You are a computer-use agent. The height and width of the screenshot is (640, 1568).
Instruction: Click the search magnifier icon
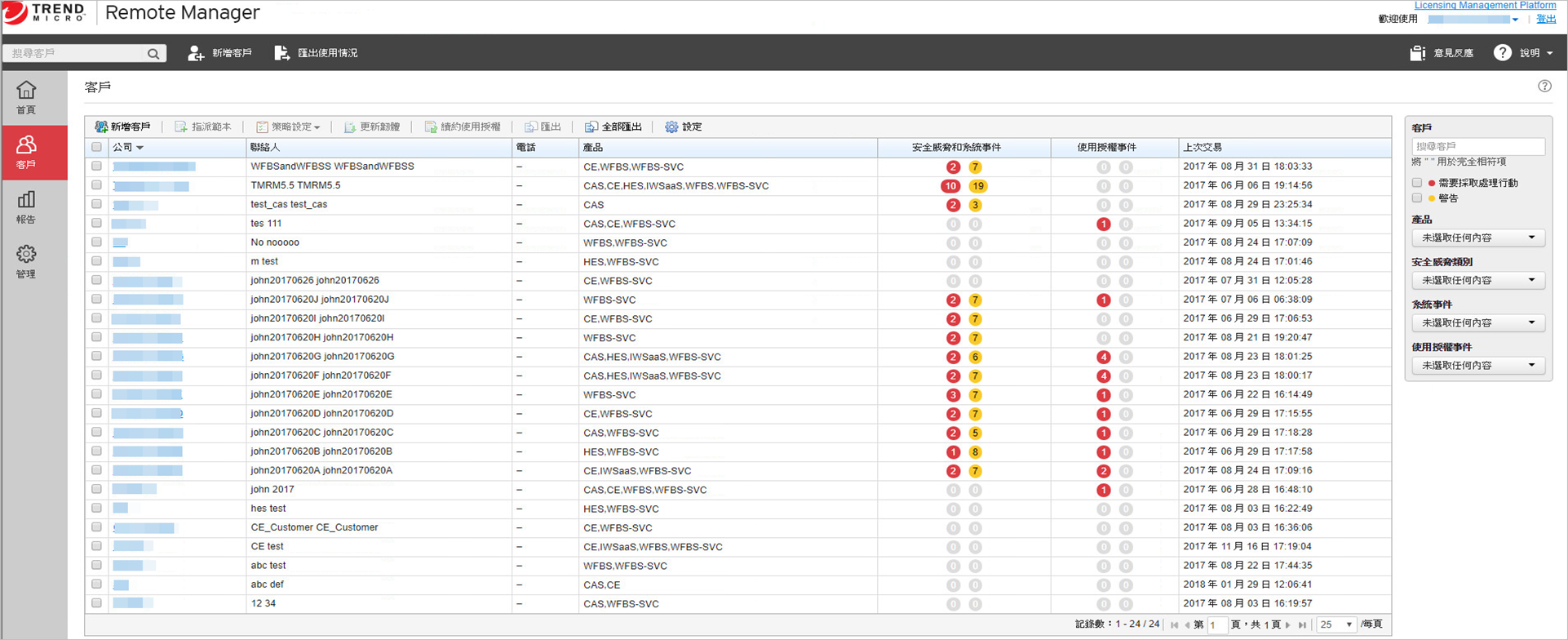coord(153,54)
